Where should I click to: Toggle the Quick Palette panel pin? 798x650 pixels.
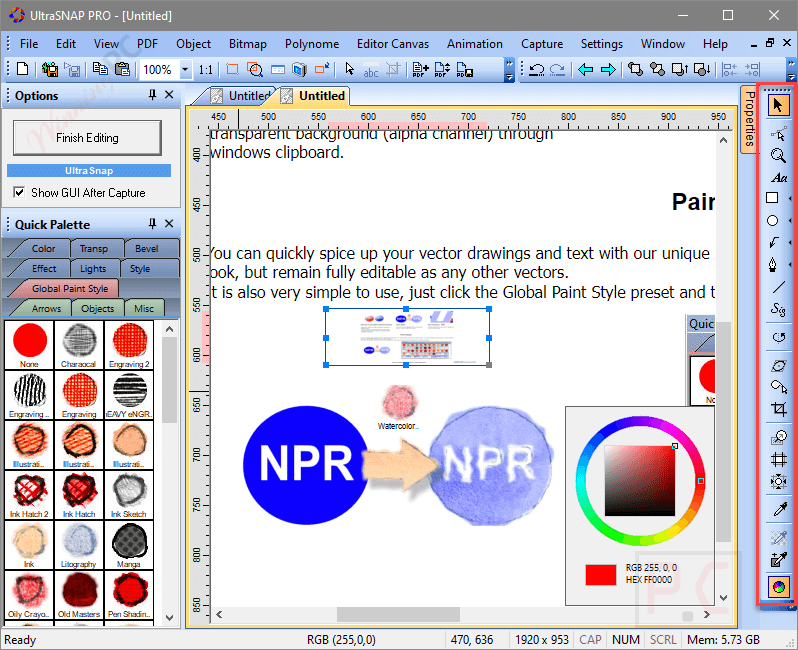(152, 223)
